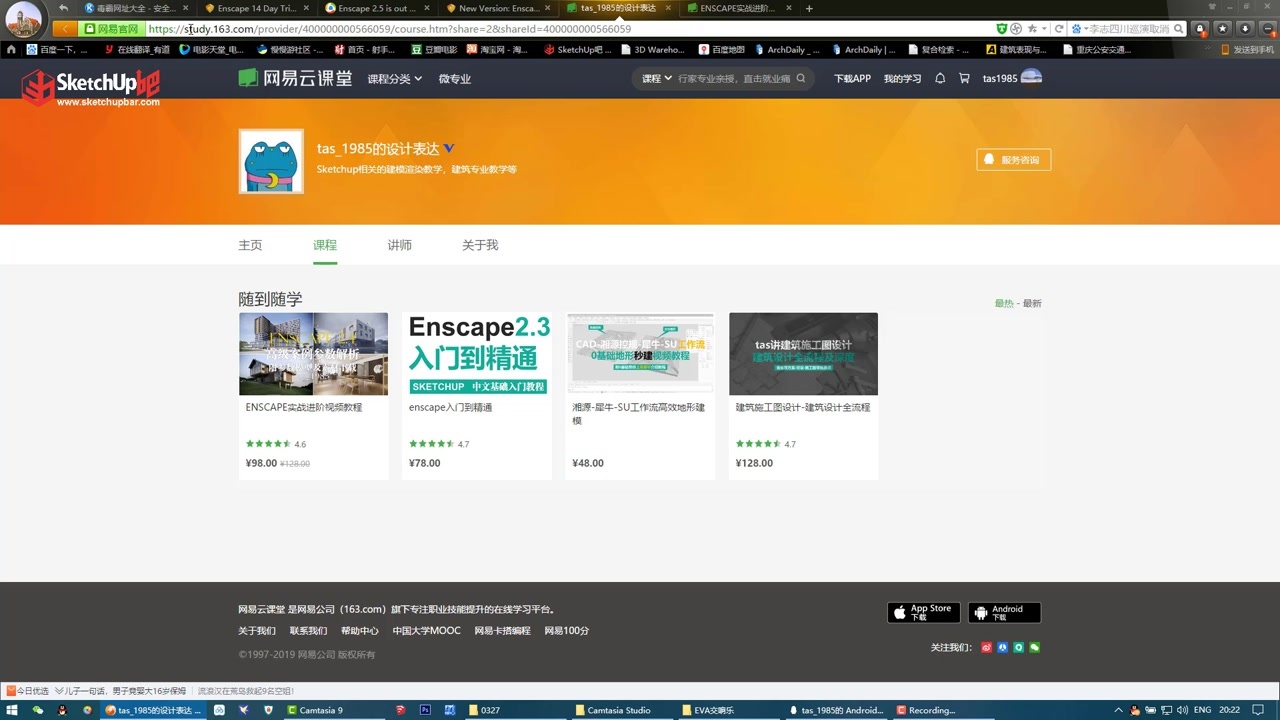
Task: Open ENSCAPE实战进阶视频教程 course thumbnail
Action: (x=313, y=354)
